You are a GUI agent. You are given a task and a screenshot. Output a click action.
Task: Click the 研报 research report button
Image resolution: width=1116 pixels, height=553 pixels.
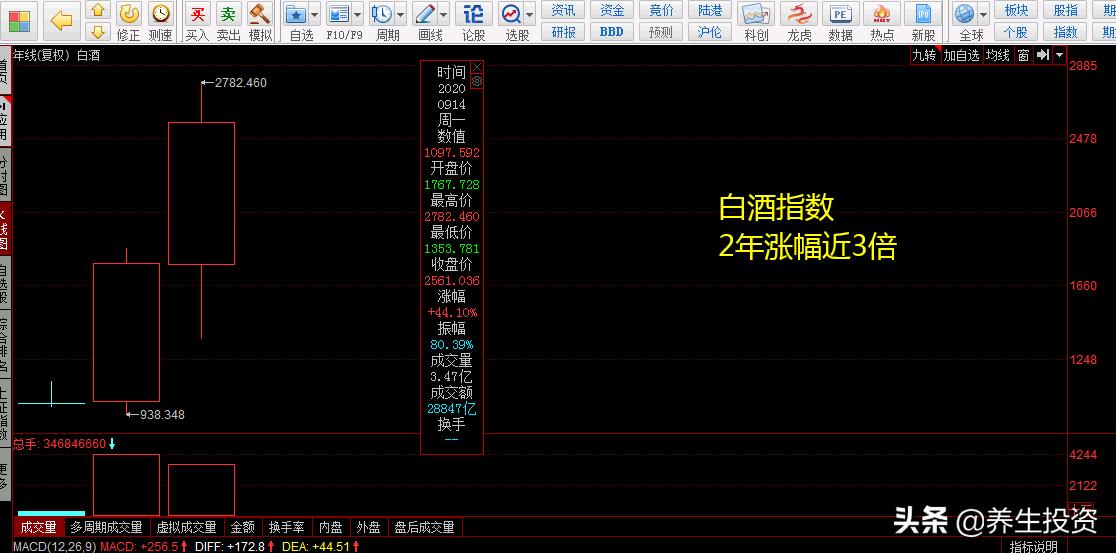[563, 32]
